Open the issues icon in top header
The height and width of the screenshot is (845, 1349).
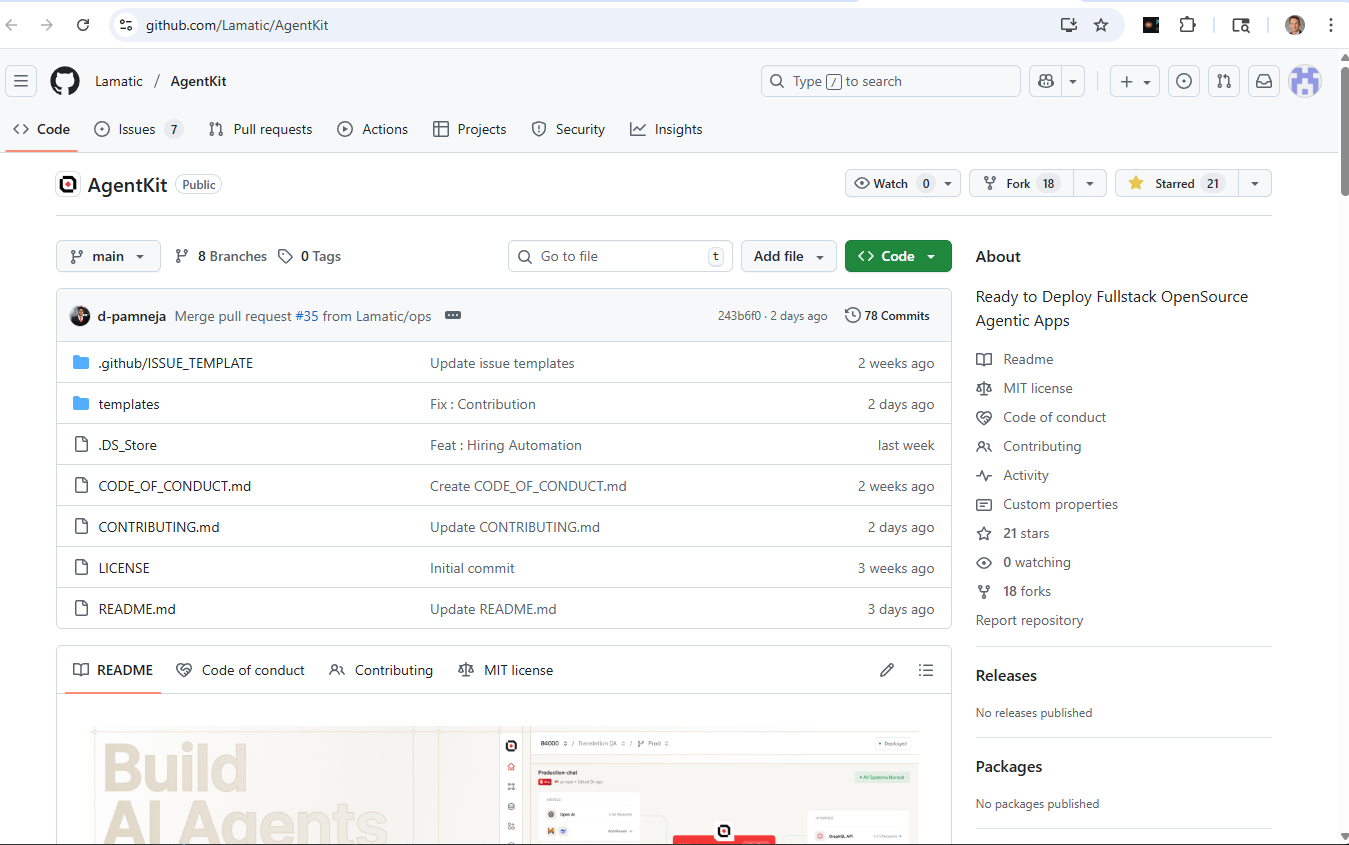(1184, 81)
